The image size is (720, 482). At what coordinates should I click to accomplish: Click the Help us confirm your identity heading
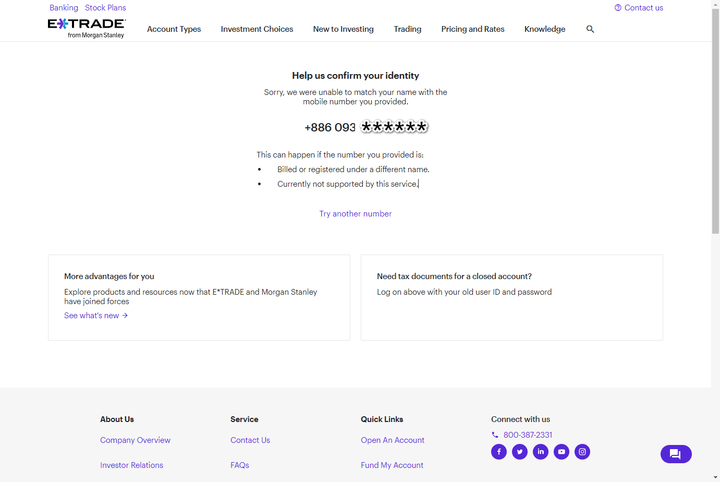point(355,76)
